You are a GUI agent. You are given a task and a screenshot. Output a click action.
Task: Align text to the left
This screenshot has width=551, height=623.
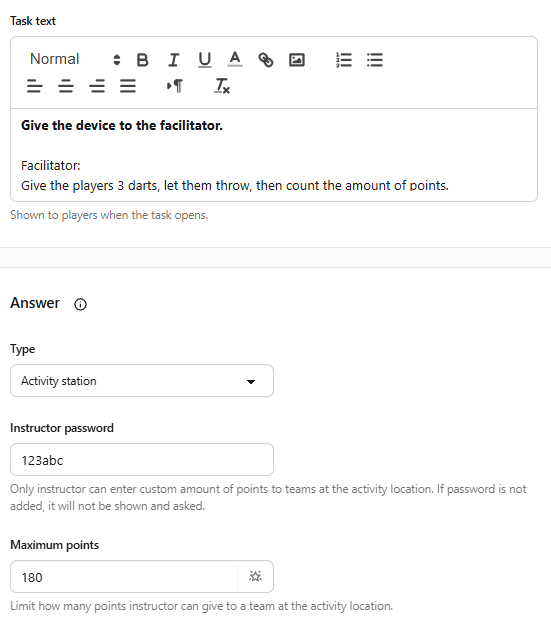point(35,86)
